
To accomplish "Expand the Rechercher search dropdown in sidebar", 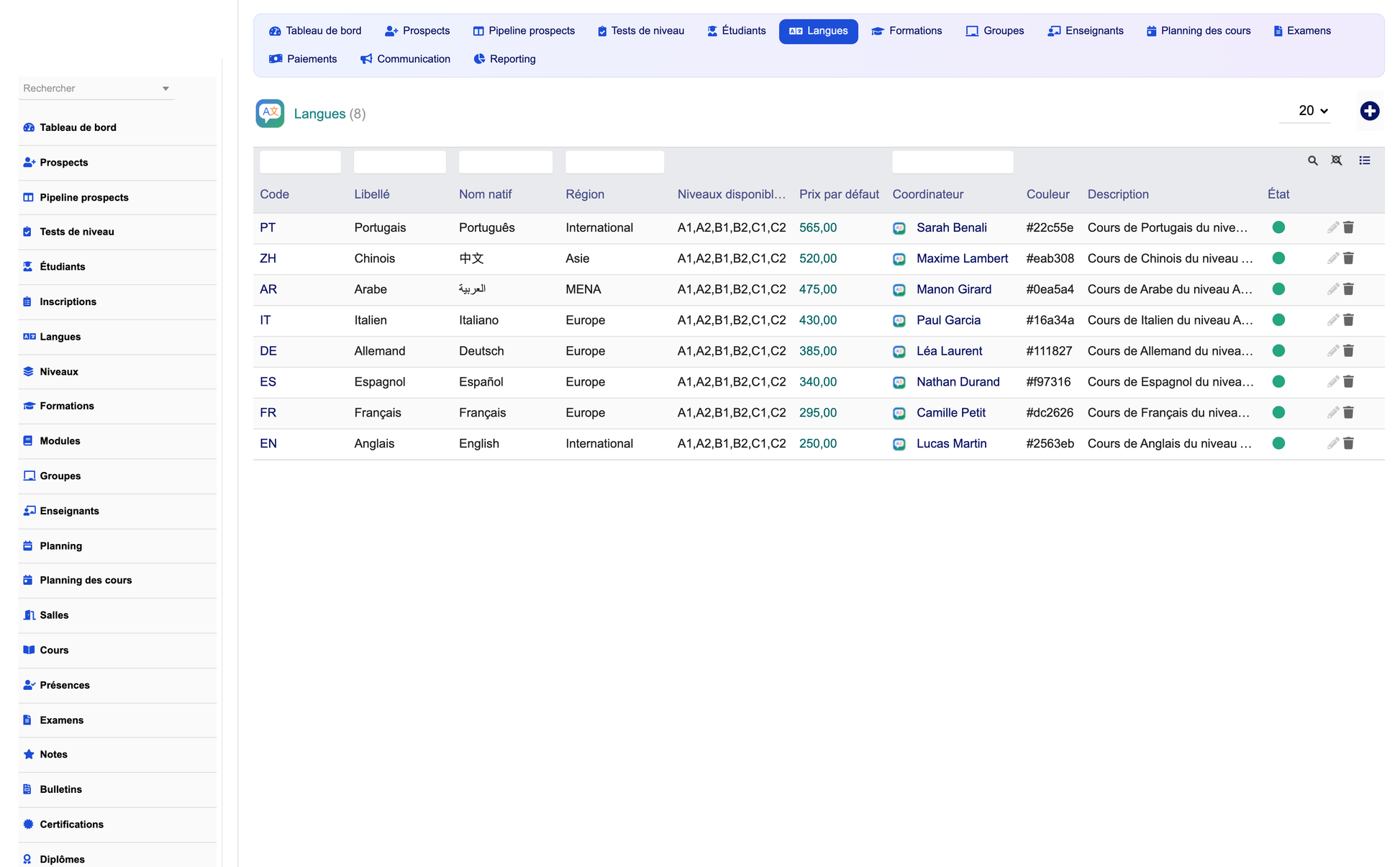I will [165, 88].
